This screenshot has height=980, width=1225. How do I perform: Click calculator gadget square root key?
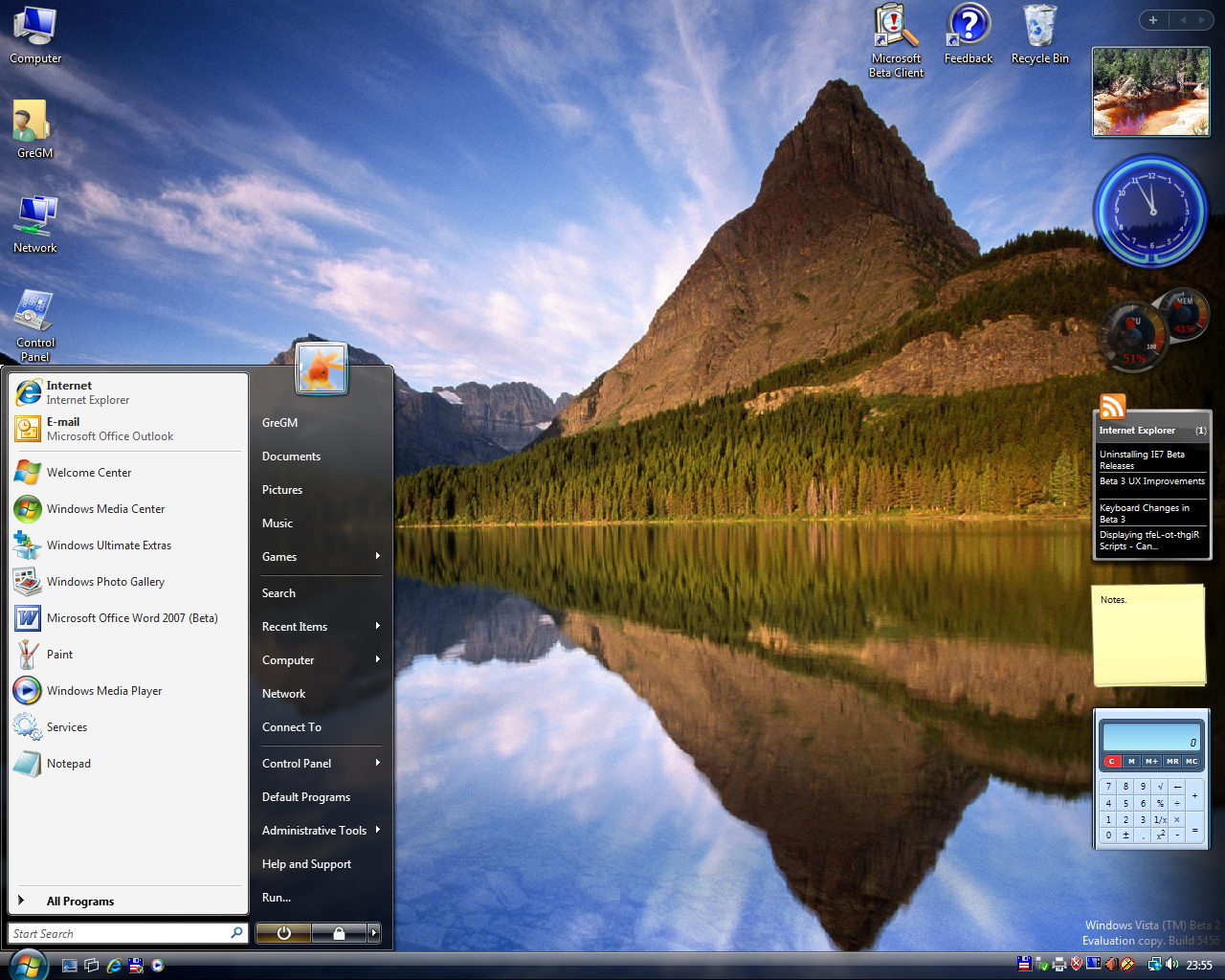[1160, 786]
